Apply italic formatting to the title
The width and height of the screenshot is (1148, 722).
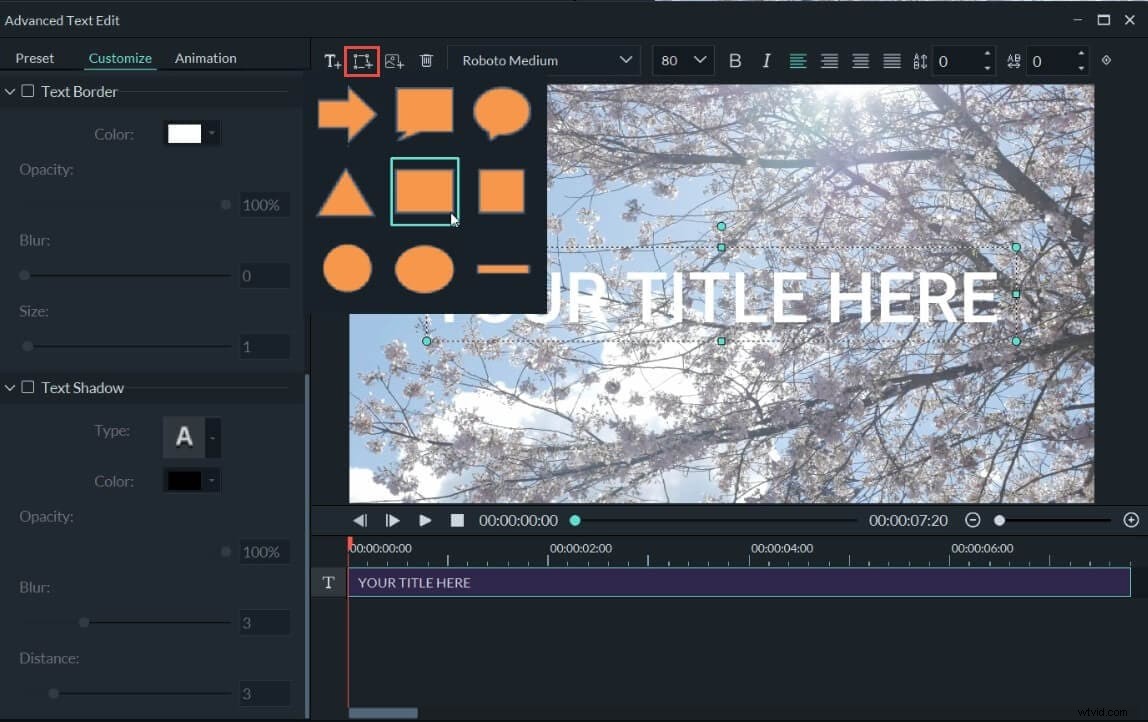coord(766,60)
